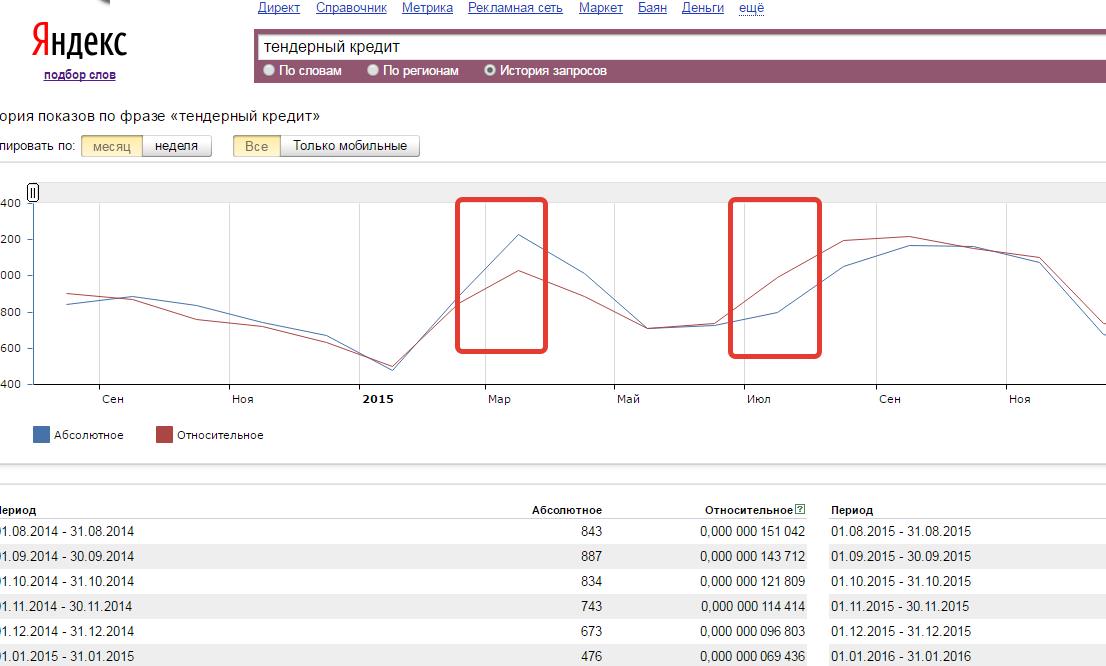Open the Справочник link
This screenshot has width=1106, height=666.
point(351,8)
